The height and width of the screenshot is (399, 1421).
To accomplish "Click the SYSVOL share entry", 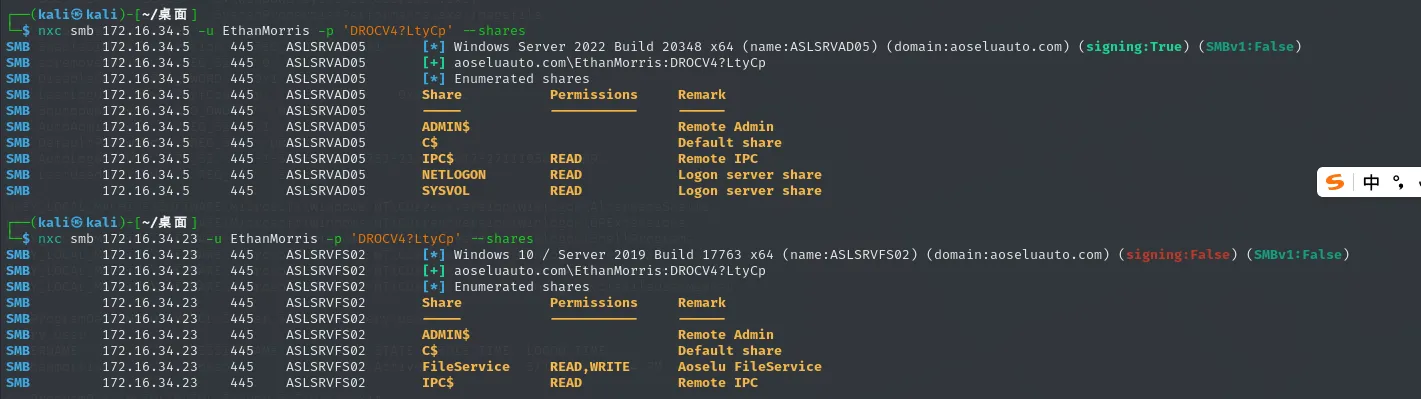I will [446, 191].
